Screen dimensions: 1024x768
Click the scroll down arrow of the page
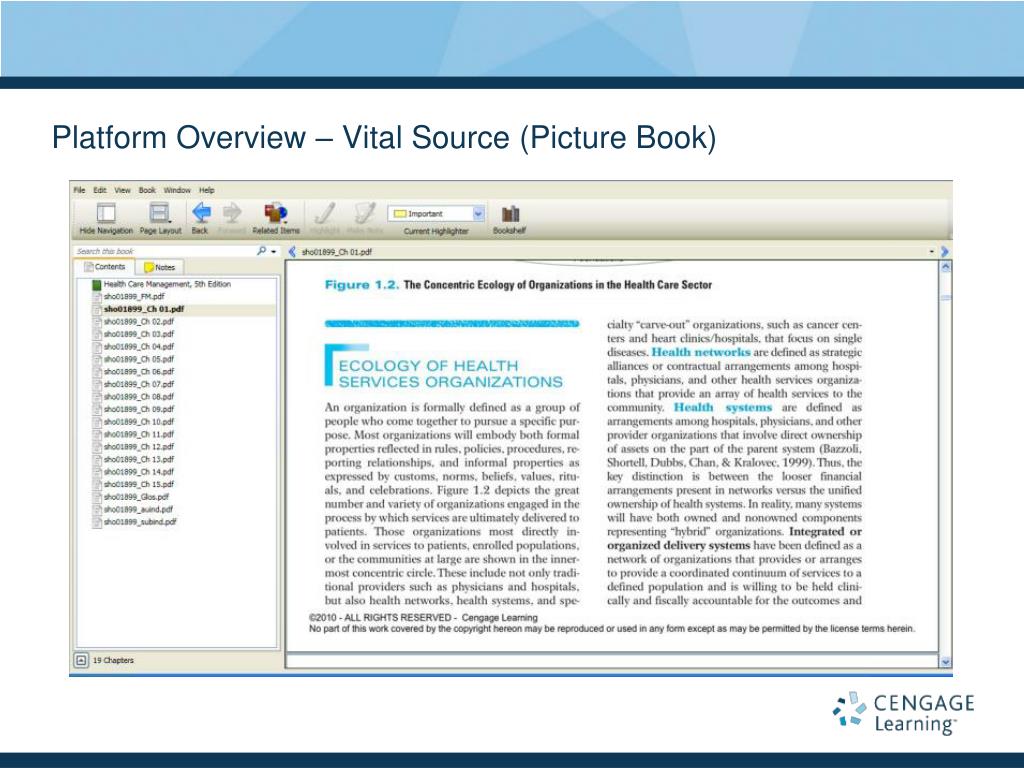point(945,662)
